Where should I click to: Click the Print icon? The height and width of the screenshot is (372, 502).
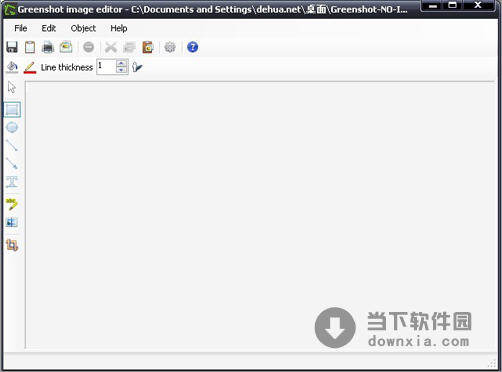pos(48,47)
